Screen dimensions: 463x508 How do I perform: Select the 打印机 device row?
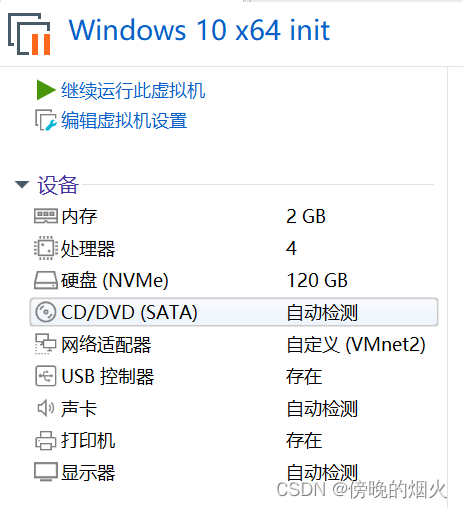pos(234,440)
